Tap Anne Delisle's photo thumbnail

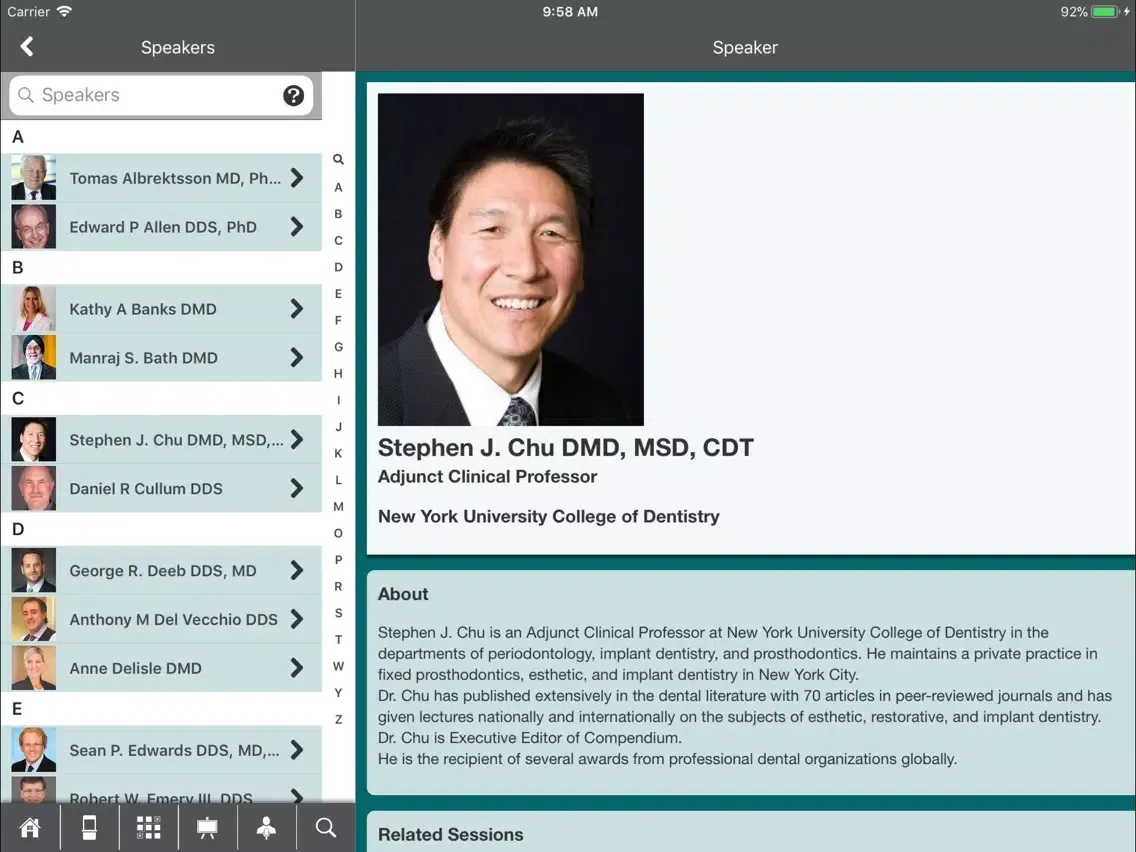pyautogui.click(x=33, y=668)
